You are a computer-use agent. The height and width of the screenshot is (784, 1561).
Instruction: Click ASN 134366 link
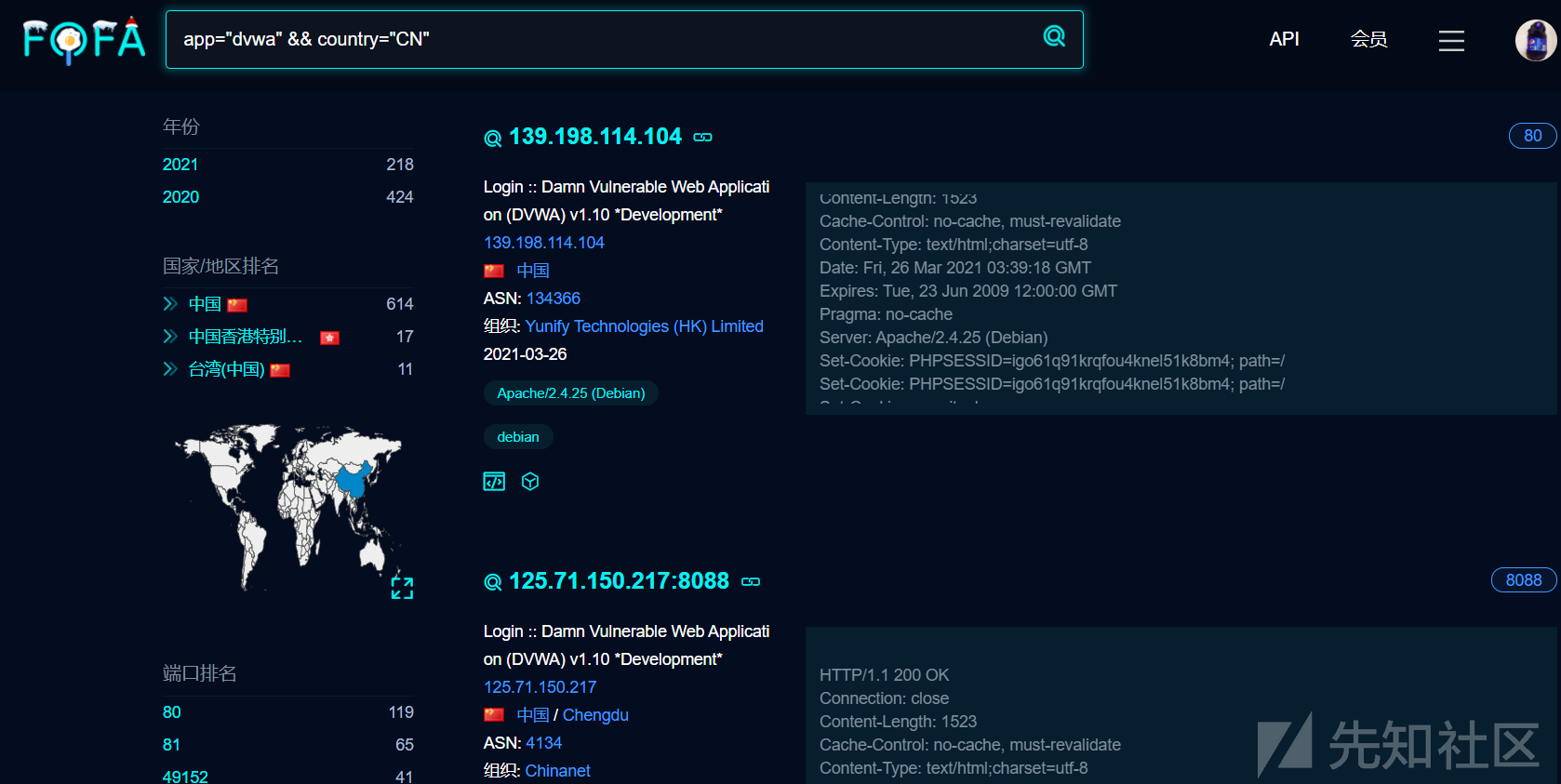point(554,299)
